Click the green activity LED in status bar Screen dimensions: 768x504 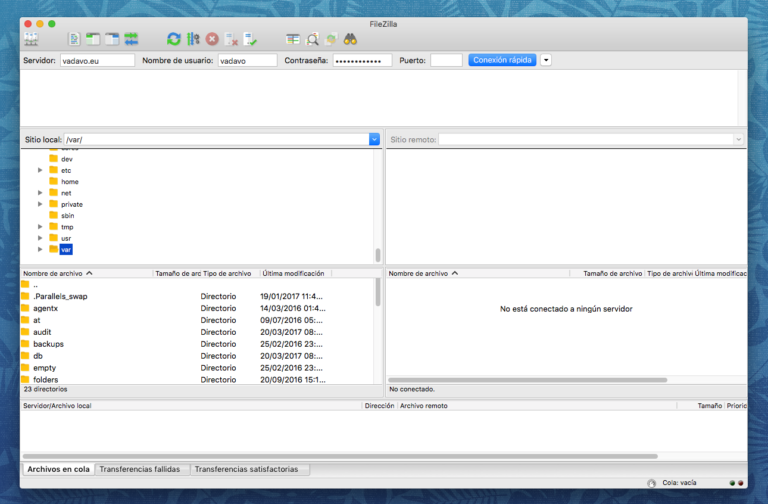coord(732,483)
